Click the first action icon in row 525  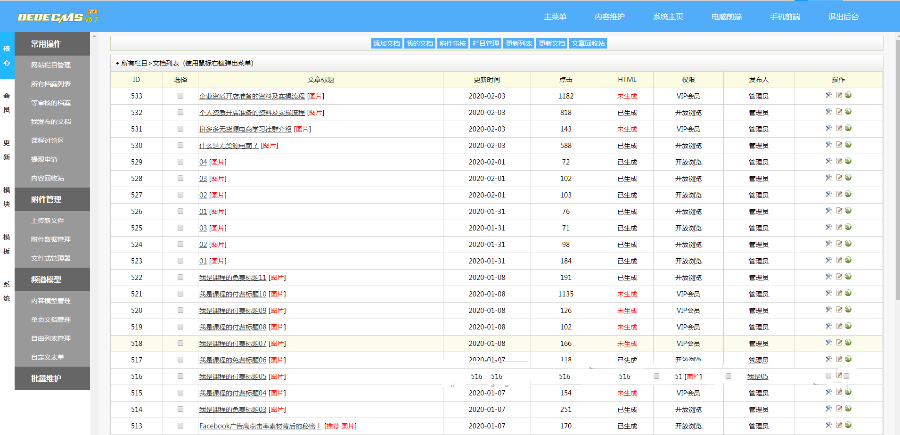(x=828, y=227)
